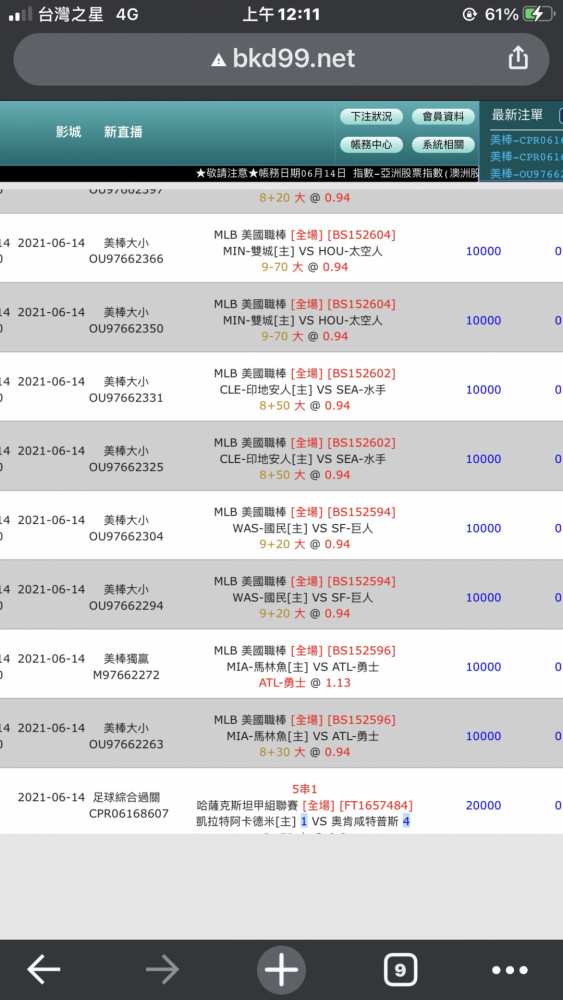The height and width of the screenshot is (1000, 563).
Task: Tap the not-secure warning icon
Action: [219, 60]
